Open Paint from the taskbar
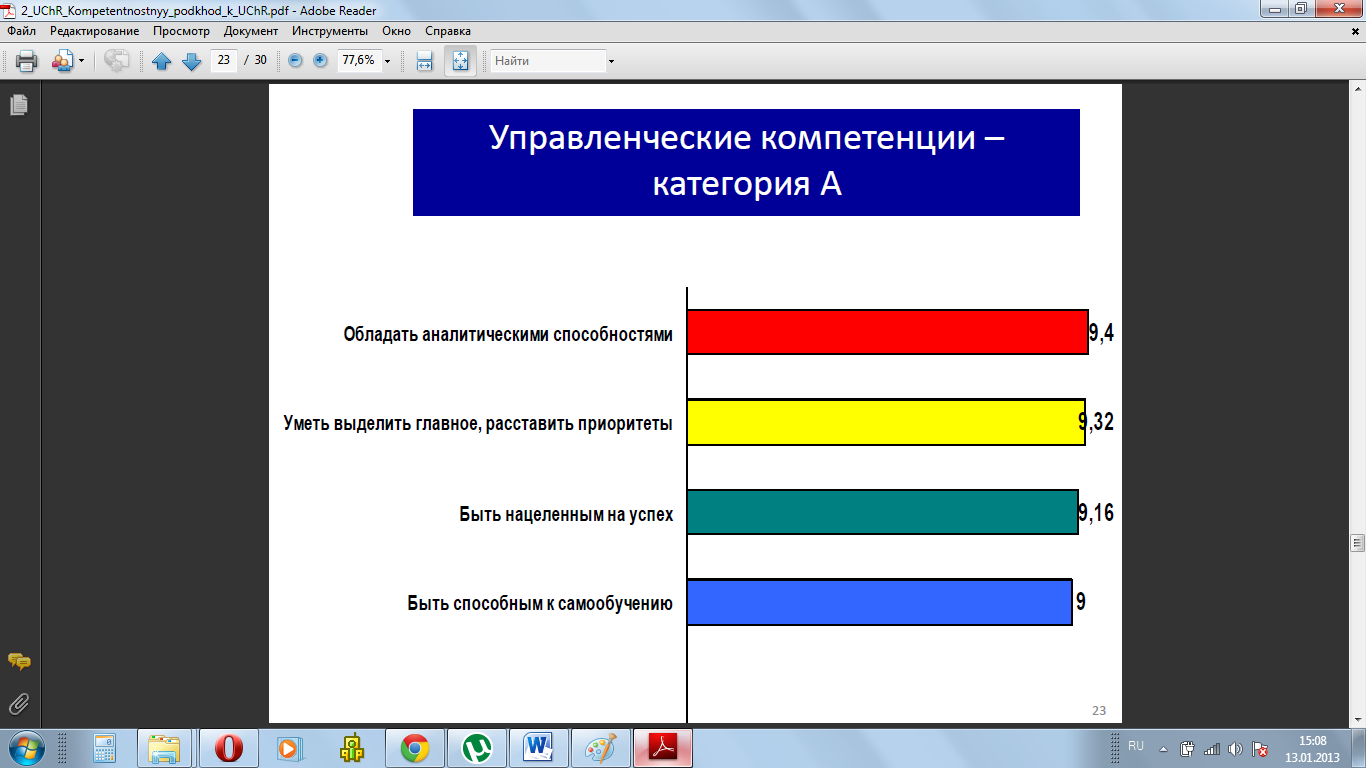The width and height of the screenshot is (1366, 768). 601,748
